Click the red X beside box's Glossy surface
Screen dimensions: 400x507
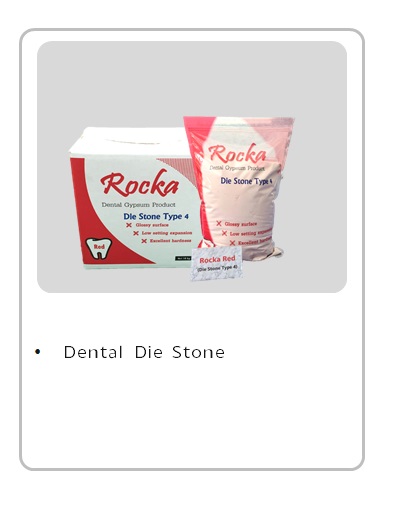129,225
